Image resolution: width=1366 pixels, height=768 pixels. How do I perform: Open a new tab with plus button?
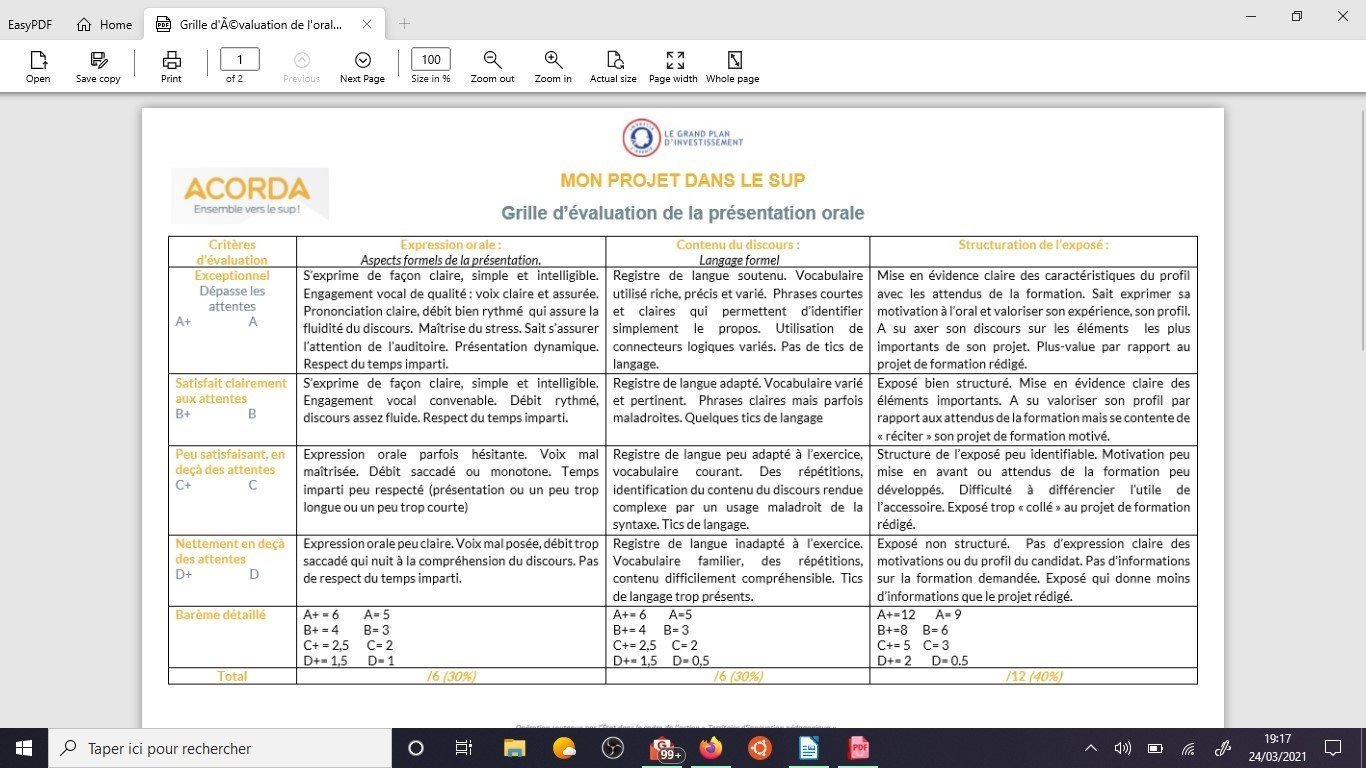tap(404, 24)
